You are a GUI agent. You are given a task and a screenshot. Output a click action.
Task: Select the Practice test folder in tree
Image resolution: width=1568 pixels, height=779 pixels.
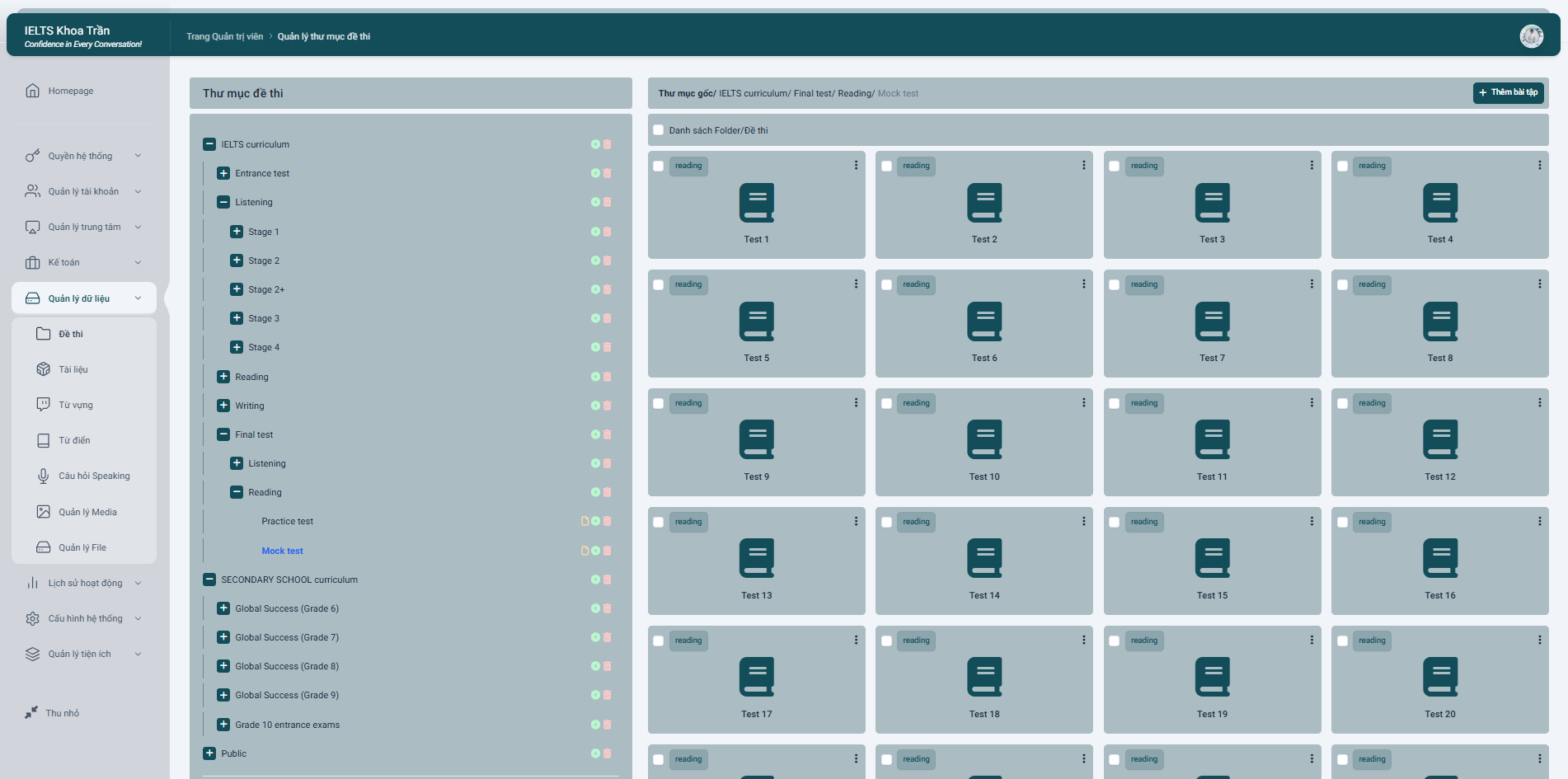(x=287, y=521)
